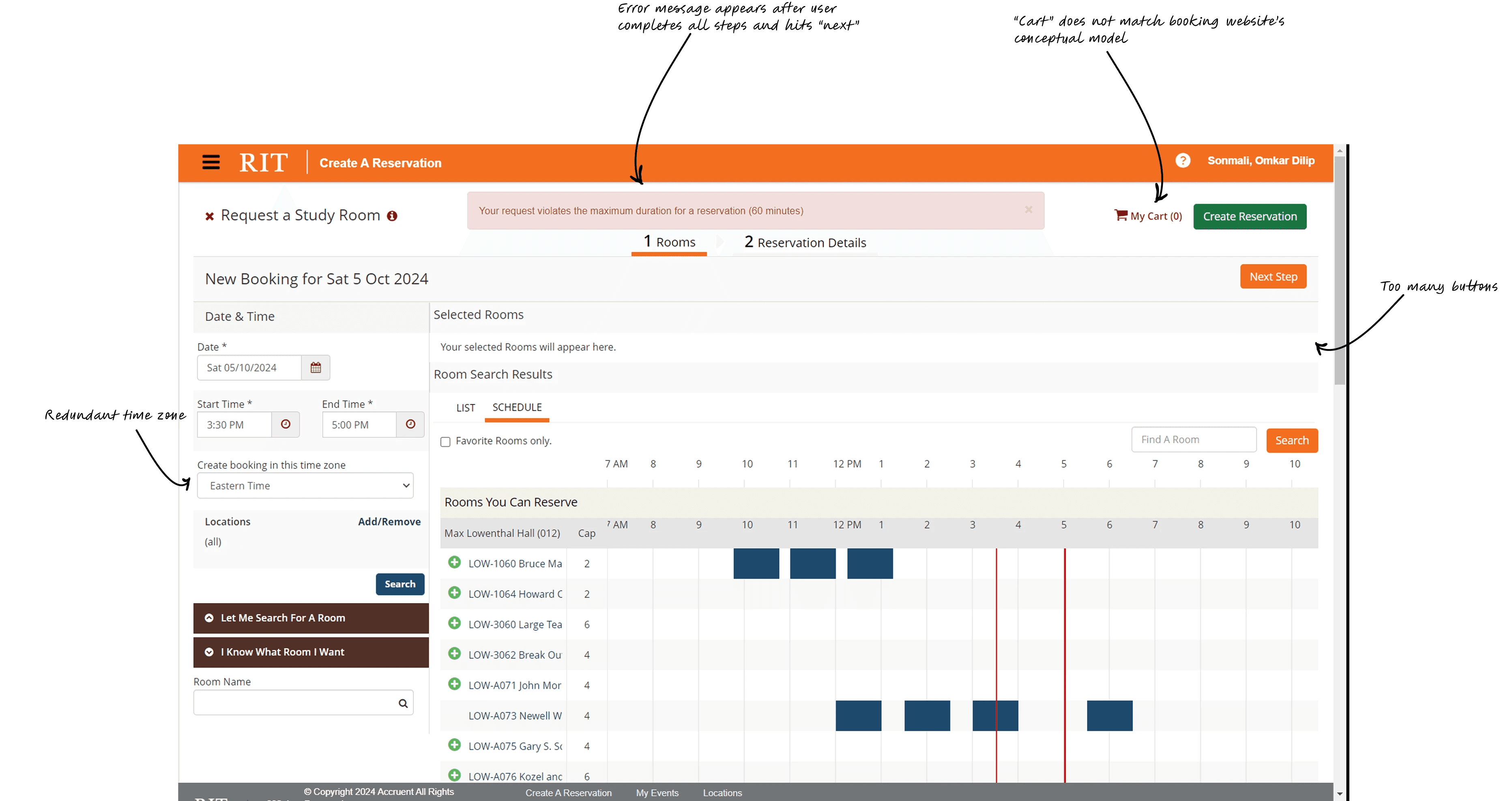Click the help question mark icon
This screenshot has width=1512, height=801.
point(1182,160)
